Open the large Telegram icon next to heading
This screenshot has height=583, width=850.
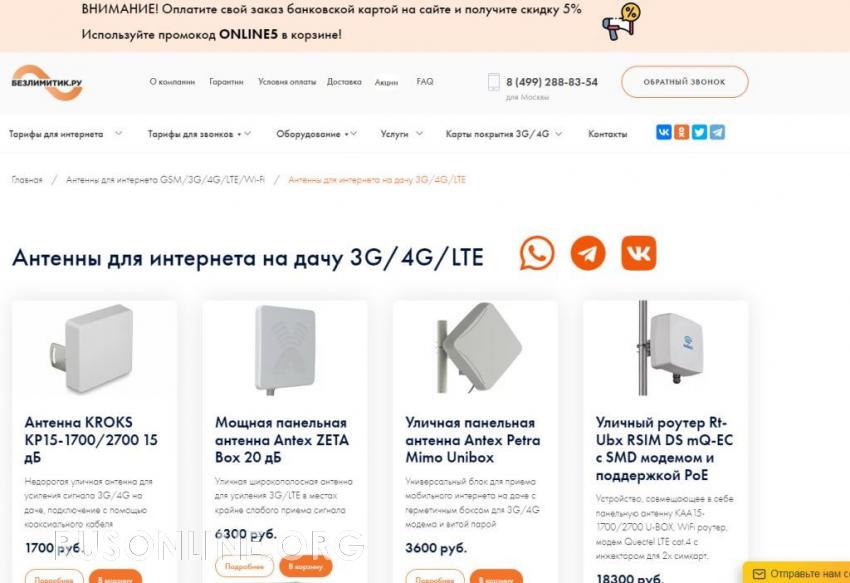click(x=588, y=253)
